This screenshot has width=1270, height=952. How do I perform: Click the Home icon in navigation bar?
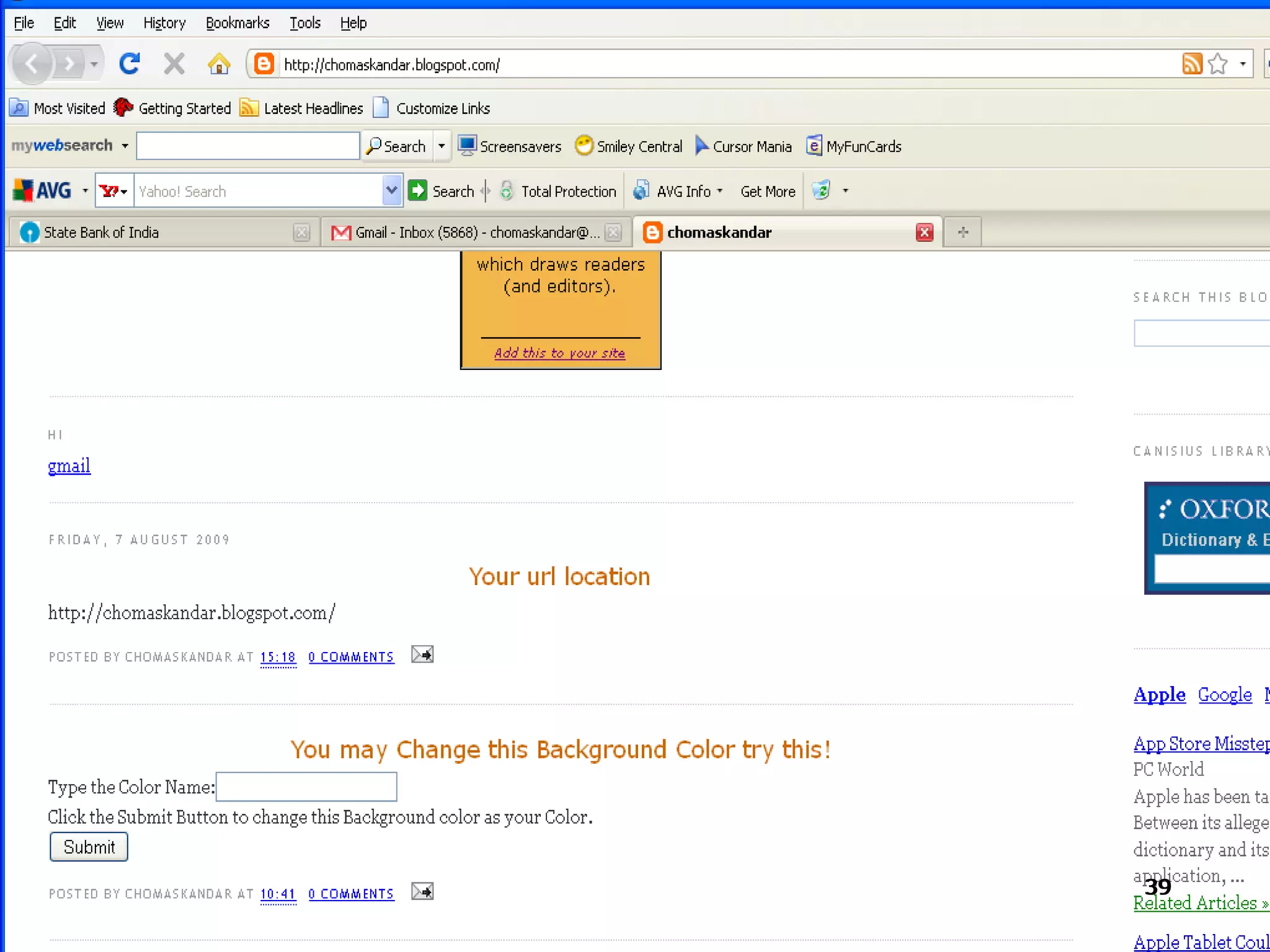pos(218,63)
